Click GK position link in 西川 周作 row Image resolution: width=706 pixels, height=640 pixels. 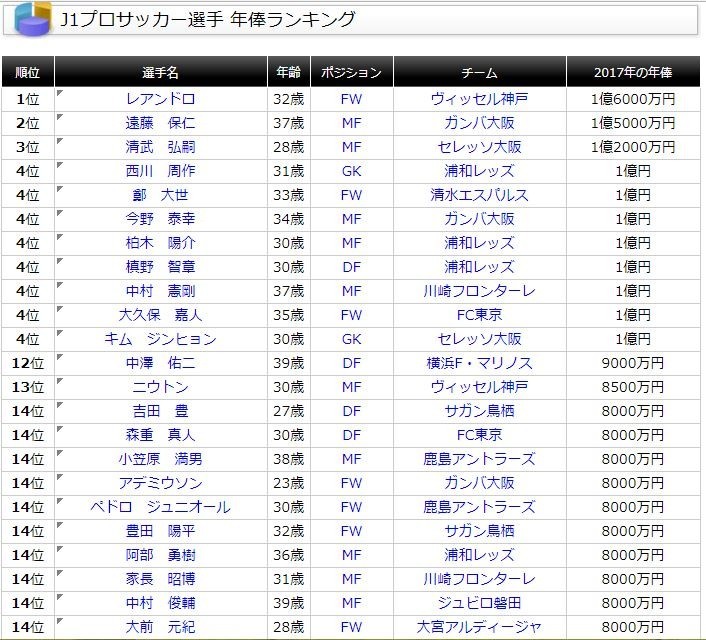351,171
